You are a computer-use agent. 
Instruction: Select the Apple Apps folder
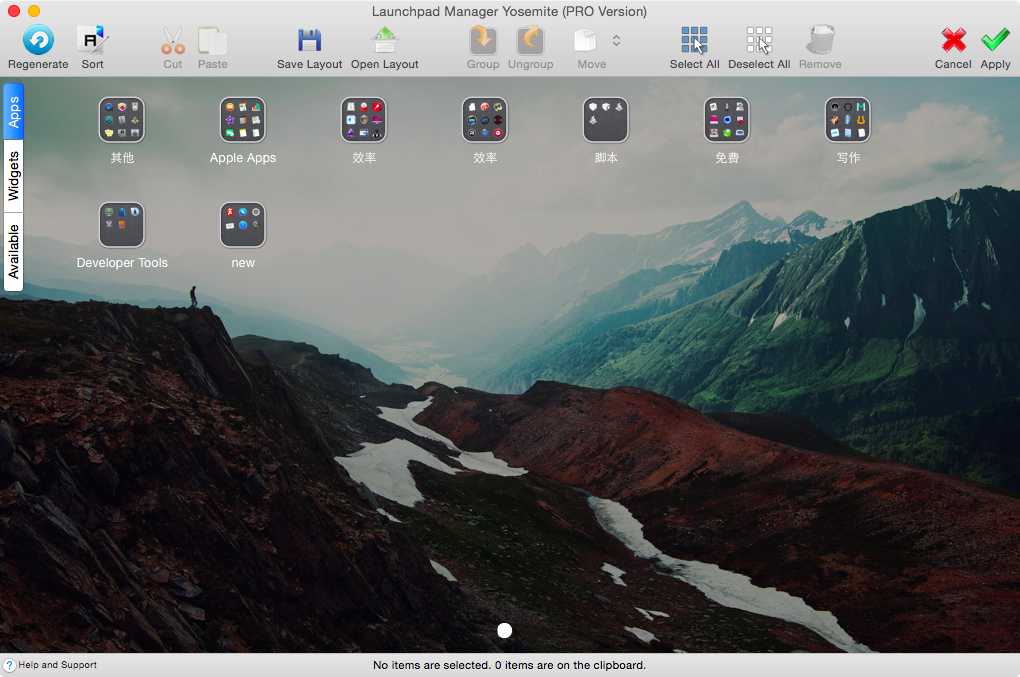[243, 120]
